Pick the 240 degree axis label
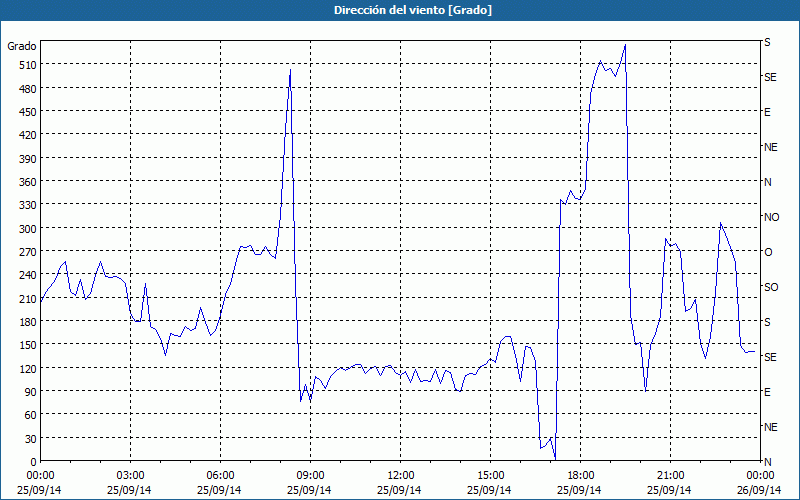The width and height of the screenshot is (800, 500). click(x=28, y=276)
